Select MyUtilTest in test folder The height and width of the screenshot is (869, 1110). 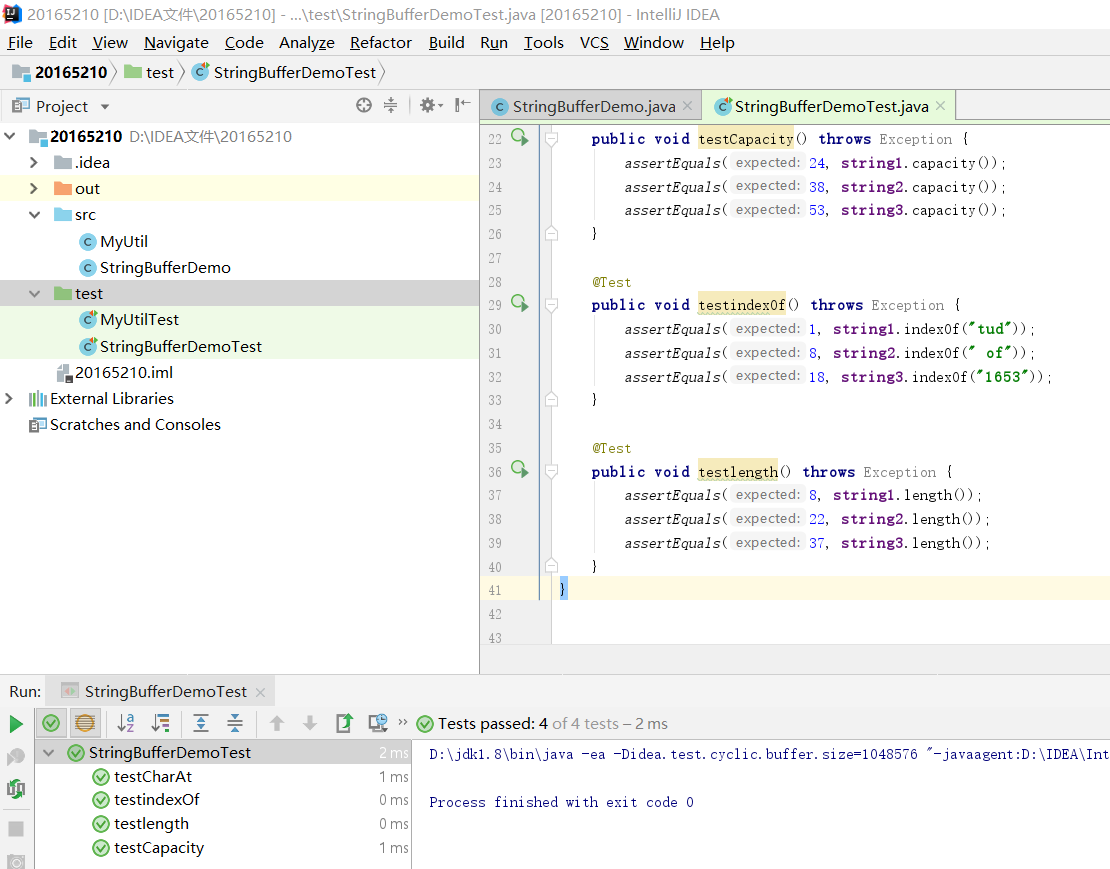click(x=139, y=320)
